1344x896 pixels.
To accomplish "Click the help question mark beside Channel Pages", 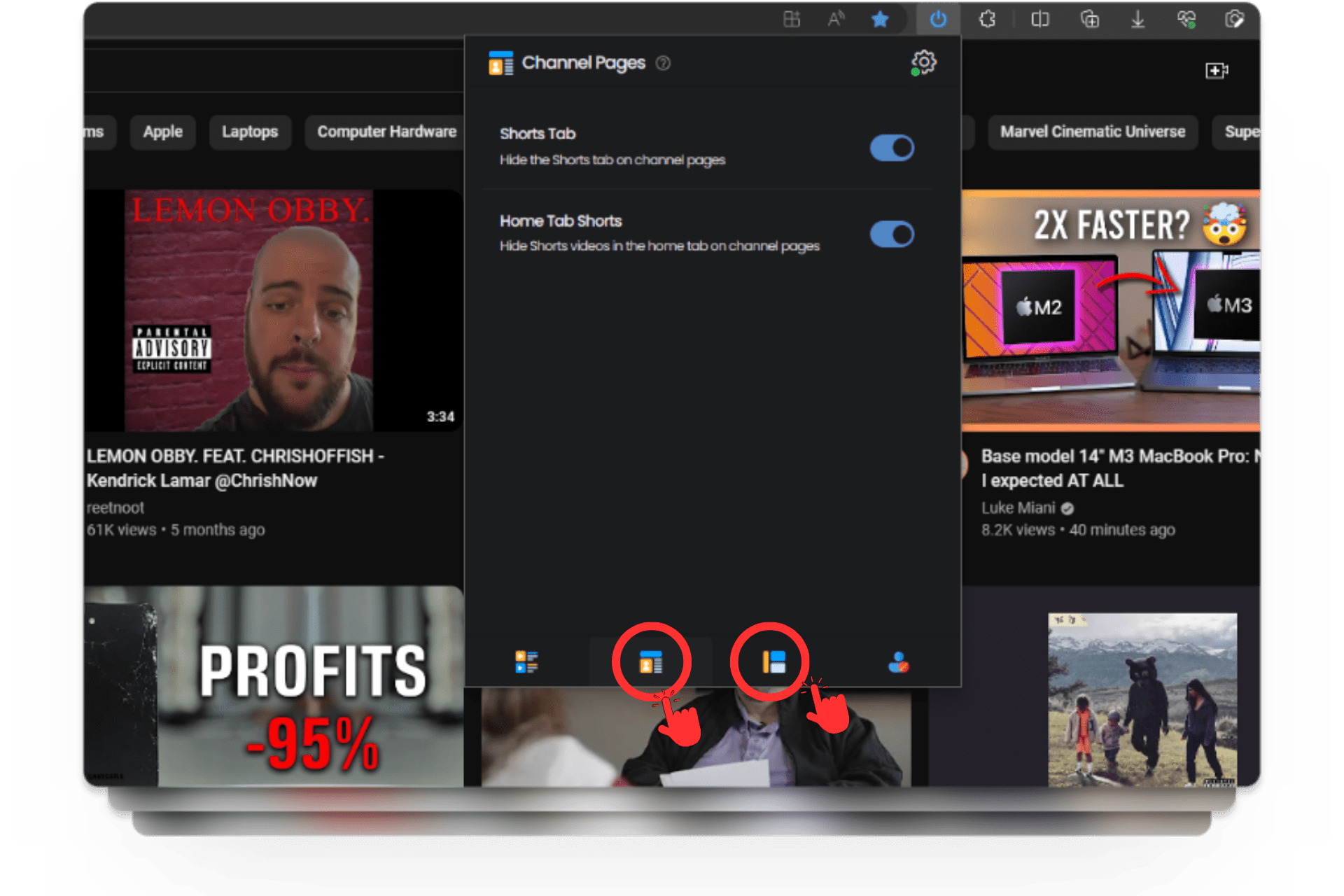I will [663, 63].
